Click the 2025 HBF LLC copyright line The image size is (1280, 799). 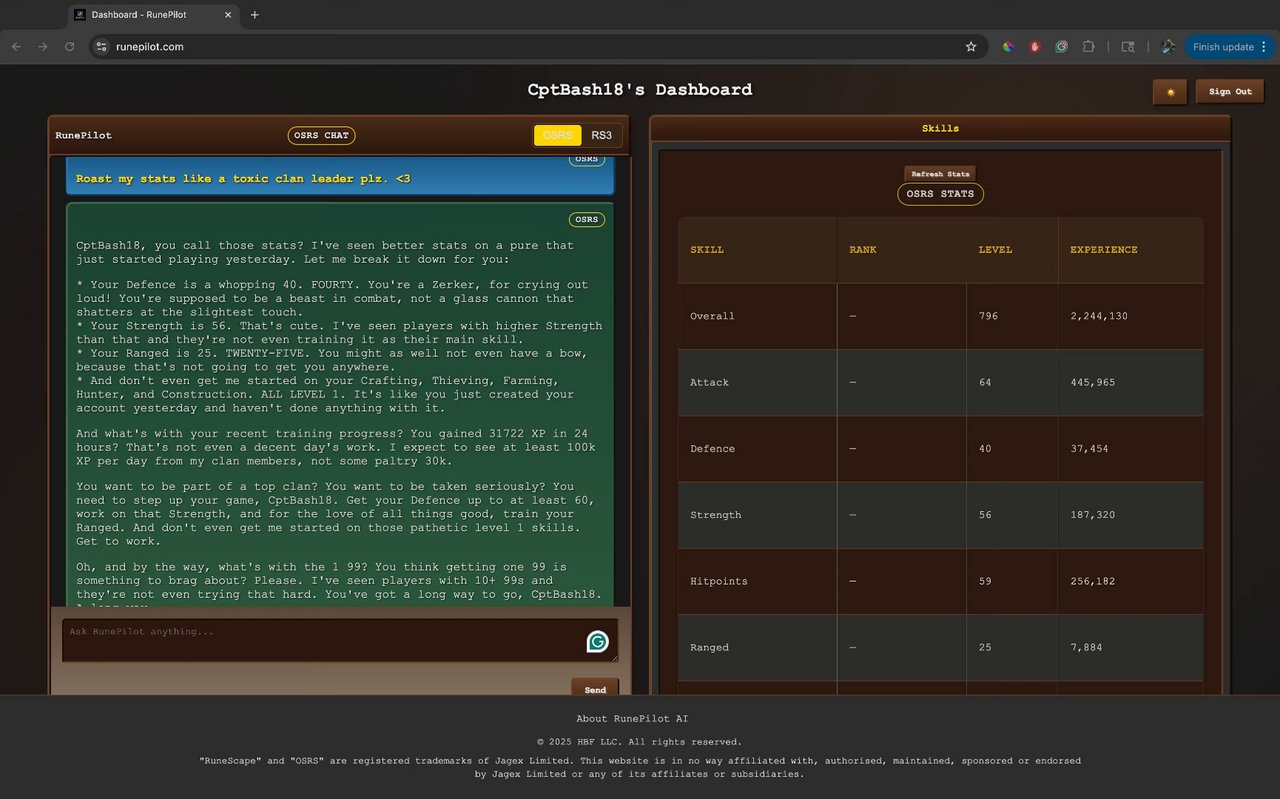640,742
